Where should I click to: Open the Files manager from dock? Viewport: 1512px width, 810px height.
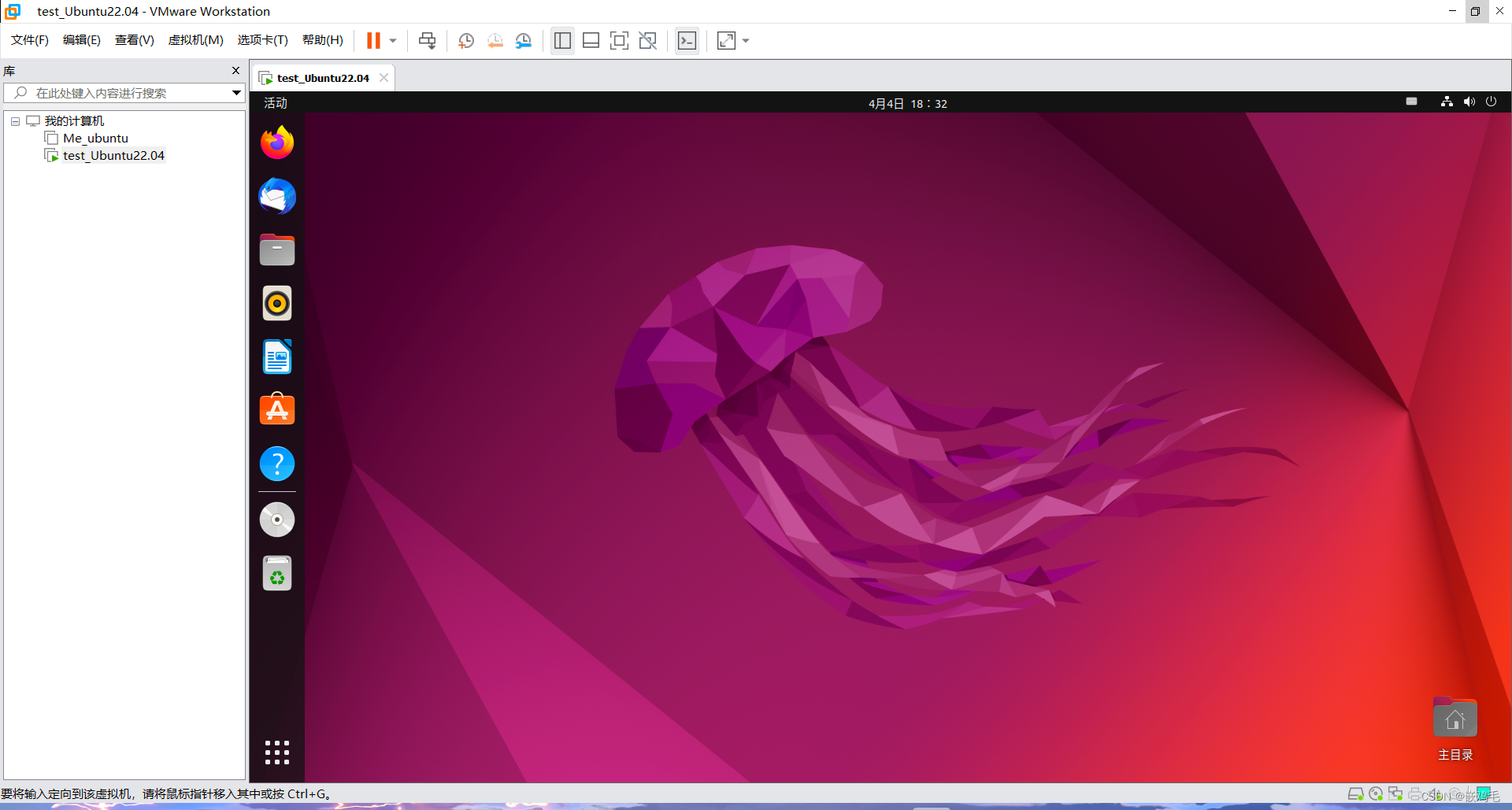277,250
